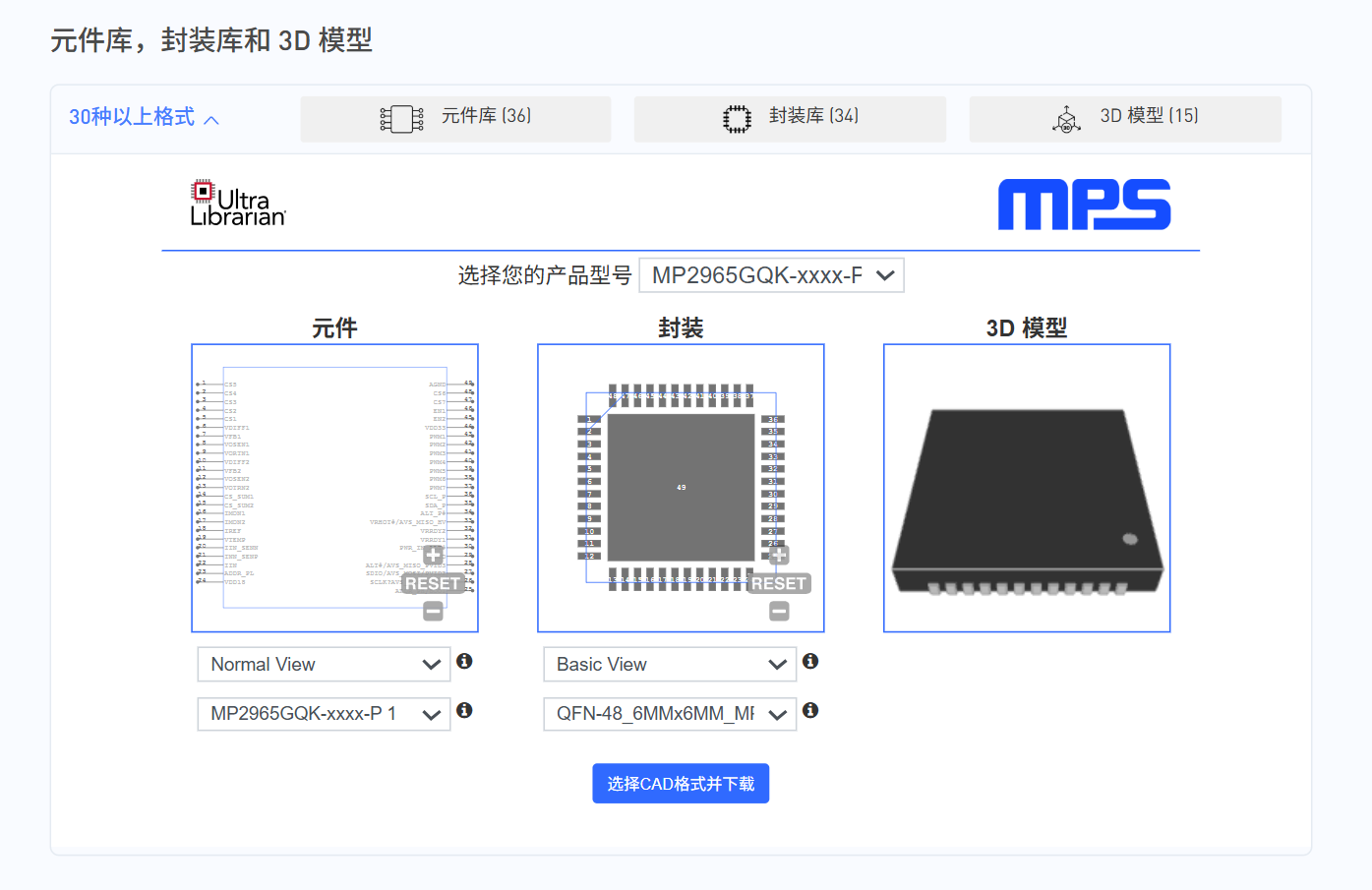
Task: Click the 3D 模型 column heading
Action: point(1027,328)
